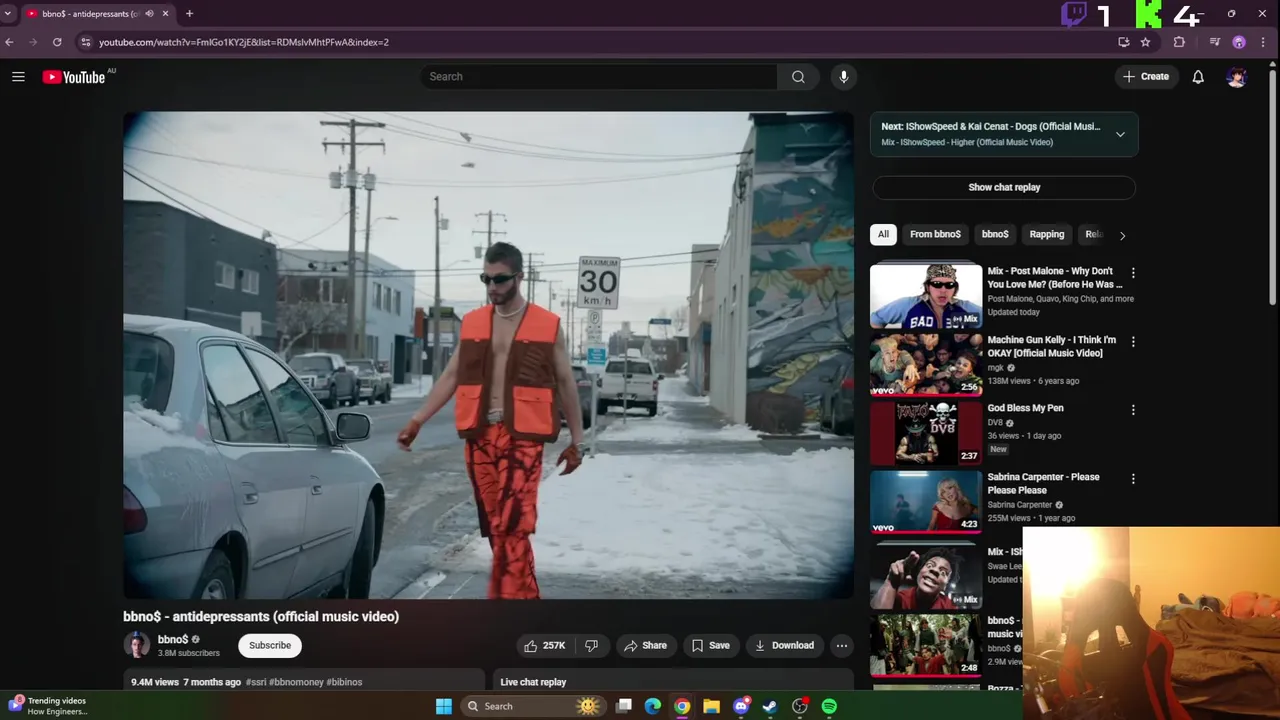
Task: Bookmark this page with star icon
Action: 1146,42
